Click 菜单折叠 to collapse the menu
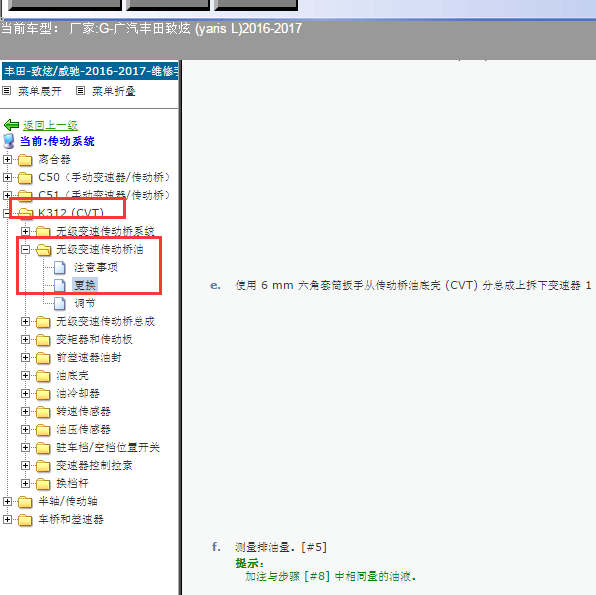This screenshot has width=596, height=595. pyautogui.click(x=114, y=91)
